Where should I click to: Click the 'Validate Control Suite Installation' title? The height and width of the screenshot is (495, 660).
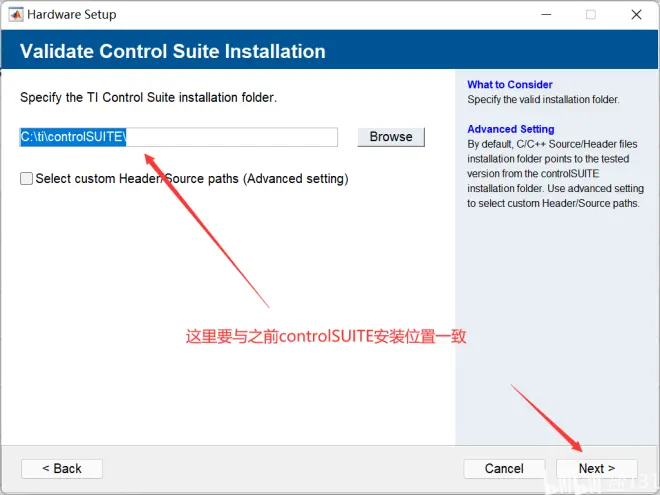[173, 51]
